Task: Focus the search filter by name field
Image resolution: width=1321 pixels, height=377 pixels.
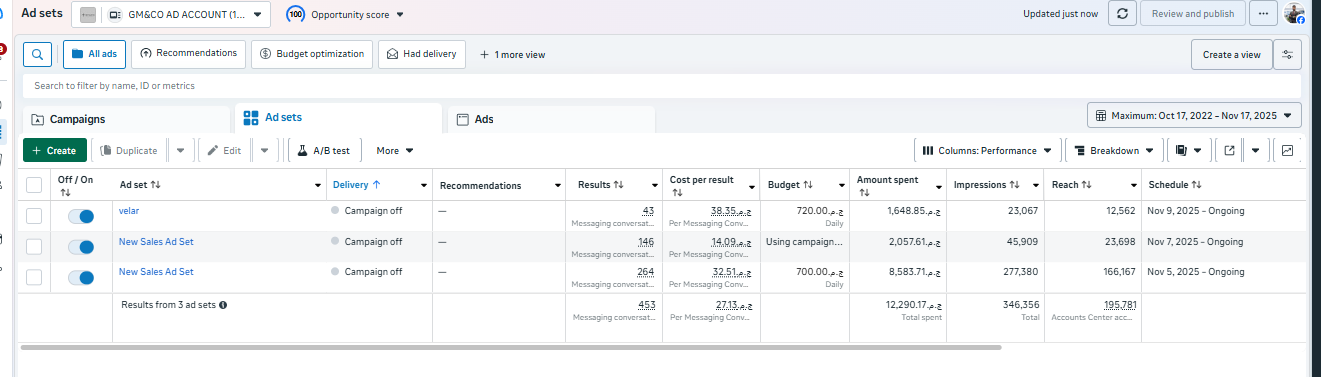Action: (661, 86)
